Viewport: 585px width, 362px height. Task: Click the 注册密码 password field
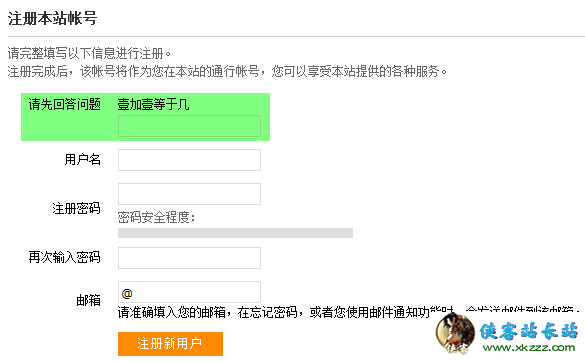pyautogui.click(x=189, y=194)
